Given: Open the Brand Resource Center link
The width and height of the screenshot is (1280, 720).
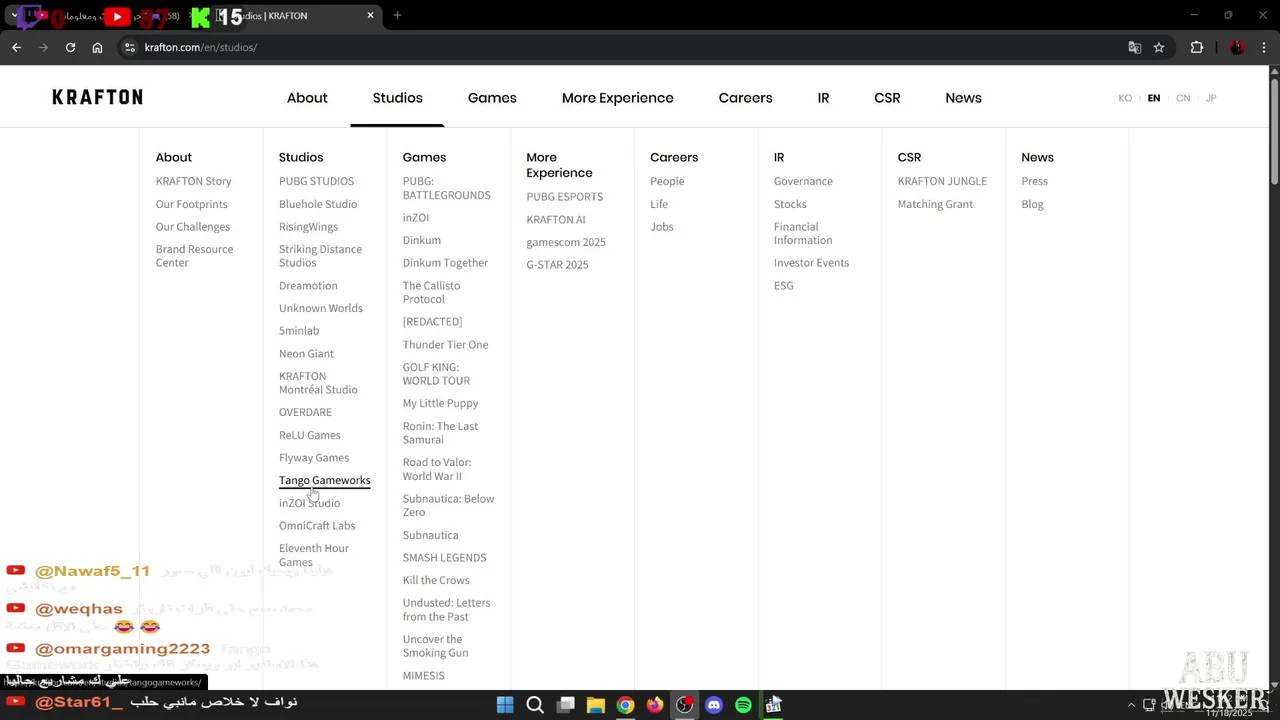Looking at the screenshot, I should [x=194, y=256].
